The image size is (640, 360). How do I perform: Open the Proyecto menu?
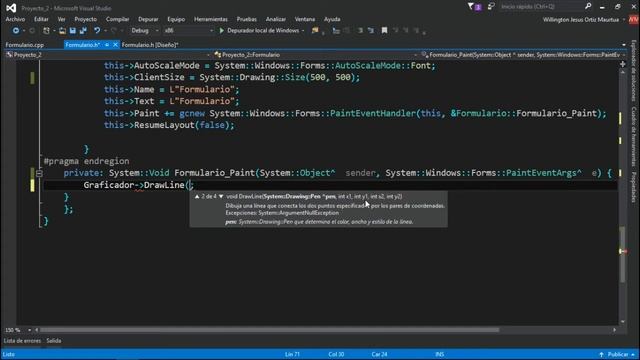(x=85, y=19)
